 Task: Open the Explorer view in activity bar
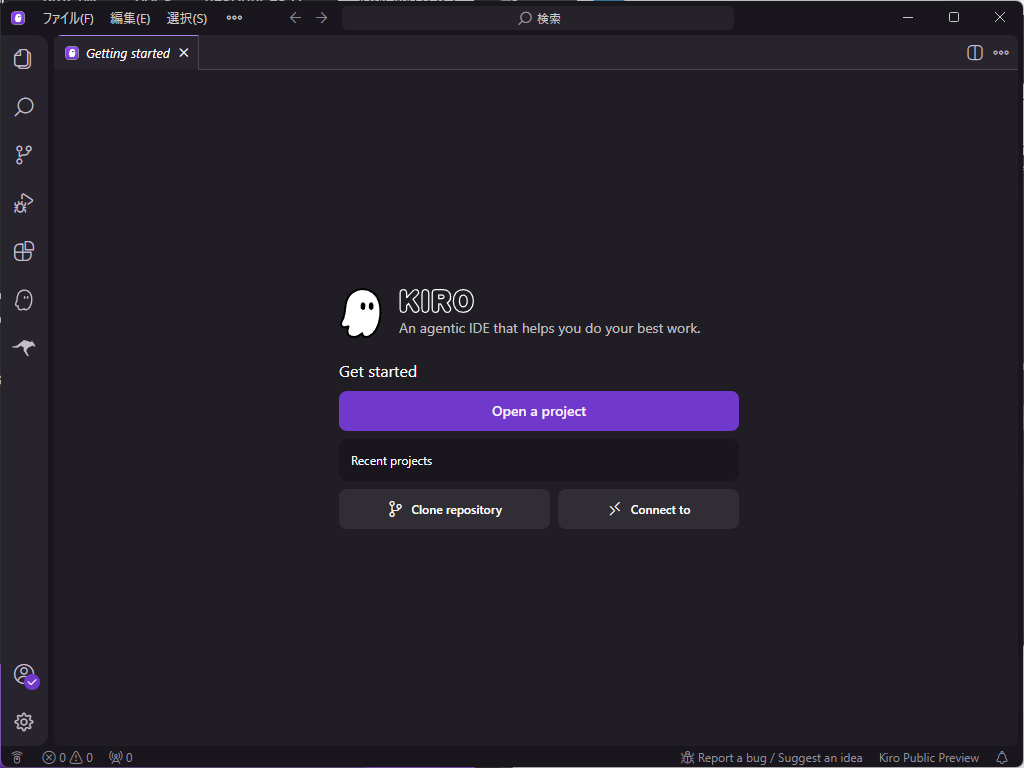[24, 59]
